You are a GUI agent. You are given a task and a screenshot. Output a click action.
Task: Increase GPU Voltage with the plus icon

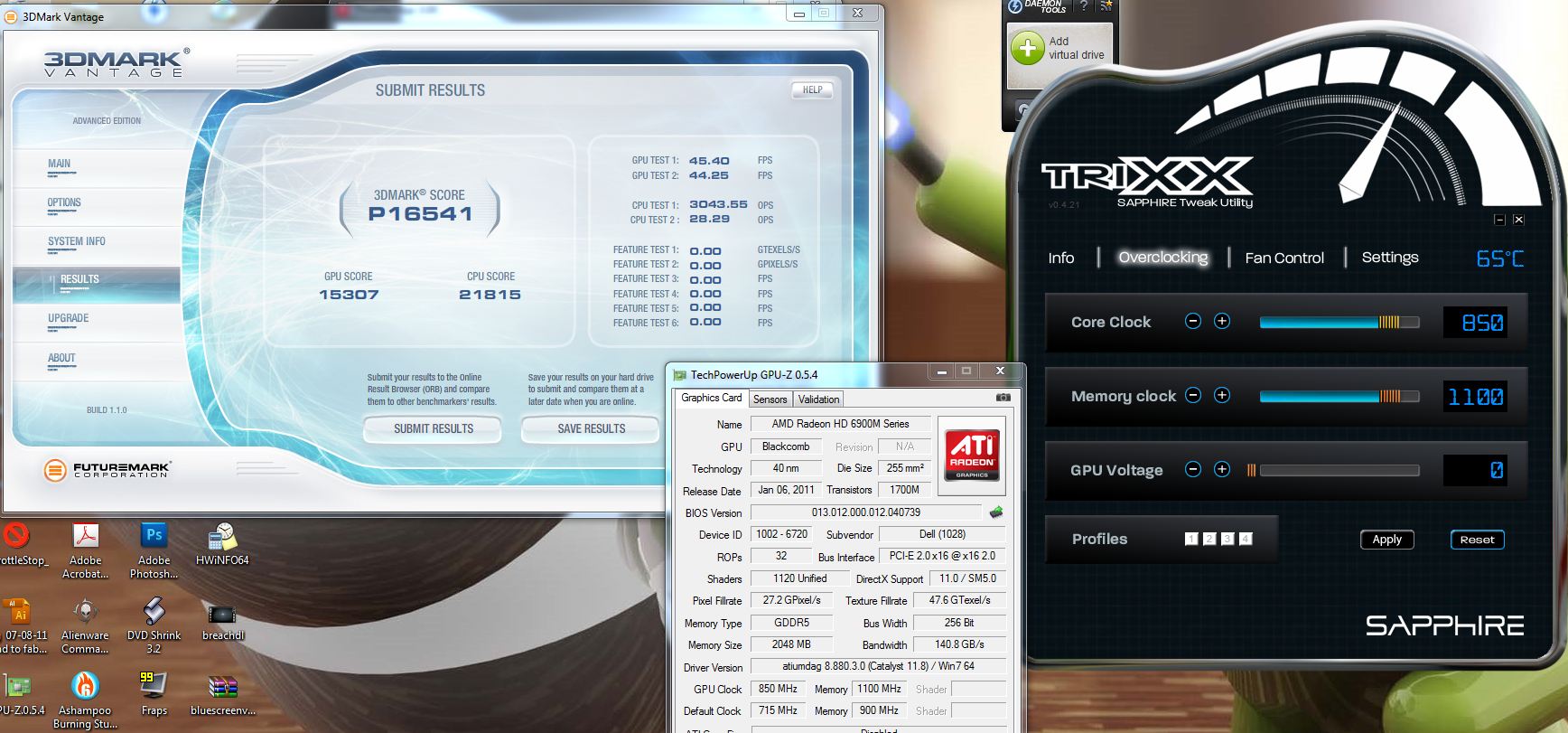pos(1222,469)
